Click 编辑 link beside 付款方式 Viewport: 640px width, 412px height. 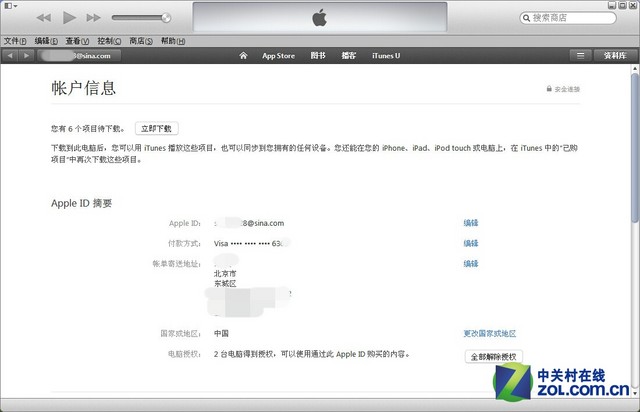(471, 243)
